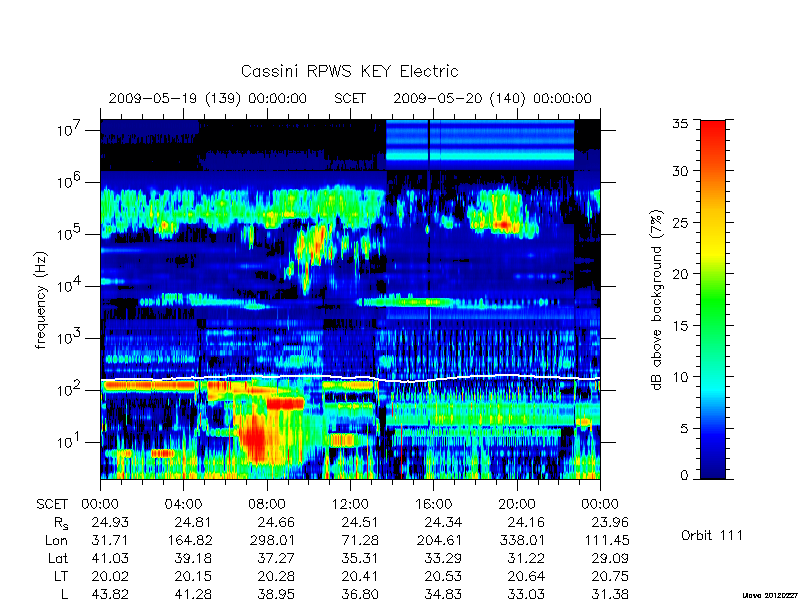This screenshot has width=800, height=600.
Task: Click the time tick label '20:00'
Action: [517, 505]
